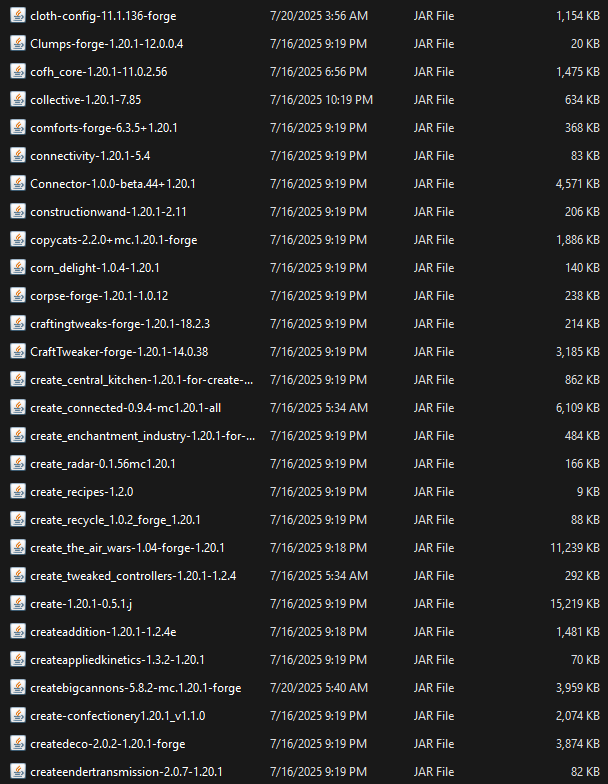
Task: Click the icon of create_connected-0.9.4-mc1.20.1-all
Action: 18,408
